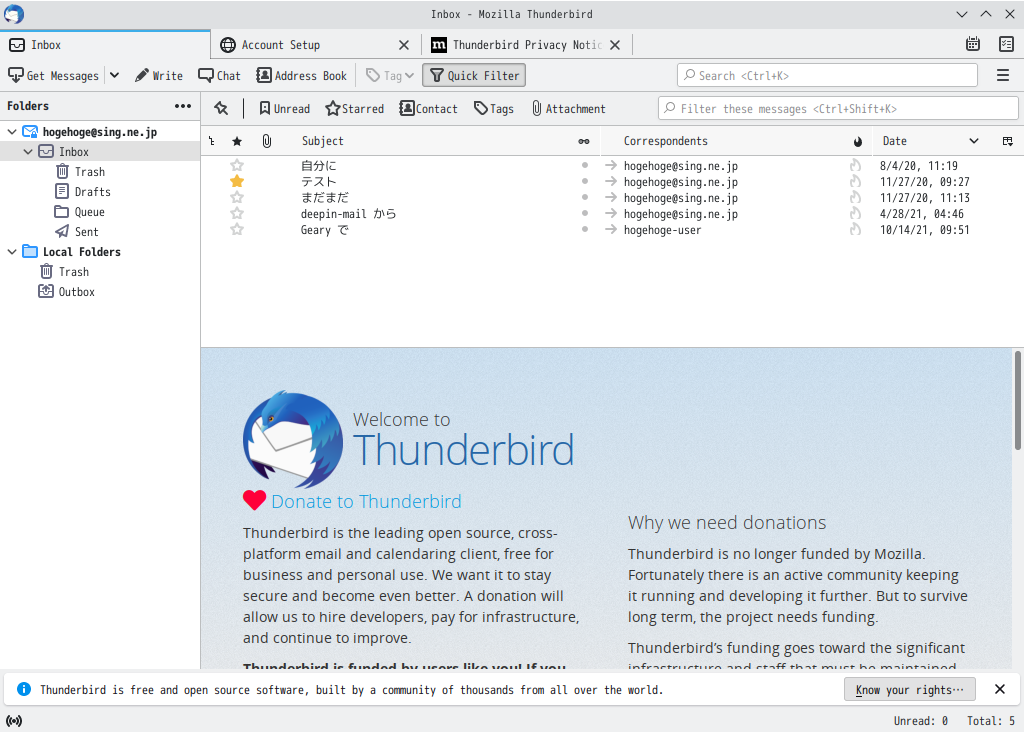This screenshot has height=732, width=1024.
Task: Collapse the Local Folders tree
Action: coord(12,251)
